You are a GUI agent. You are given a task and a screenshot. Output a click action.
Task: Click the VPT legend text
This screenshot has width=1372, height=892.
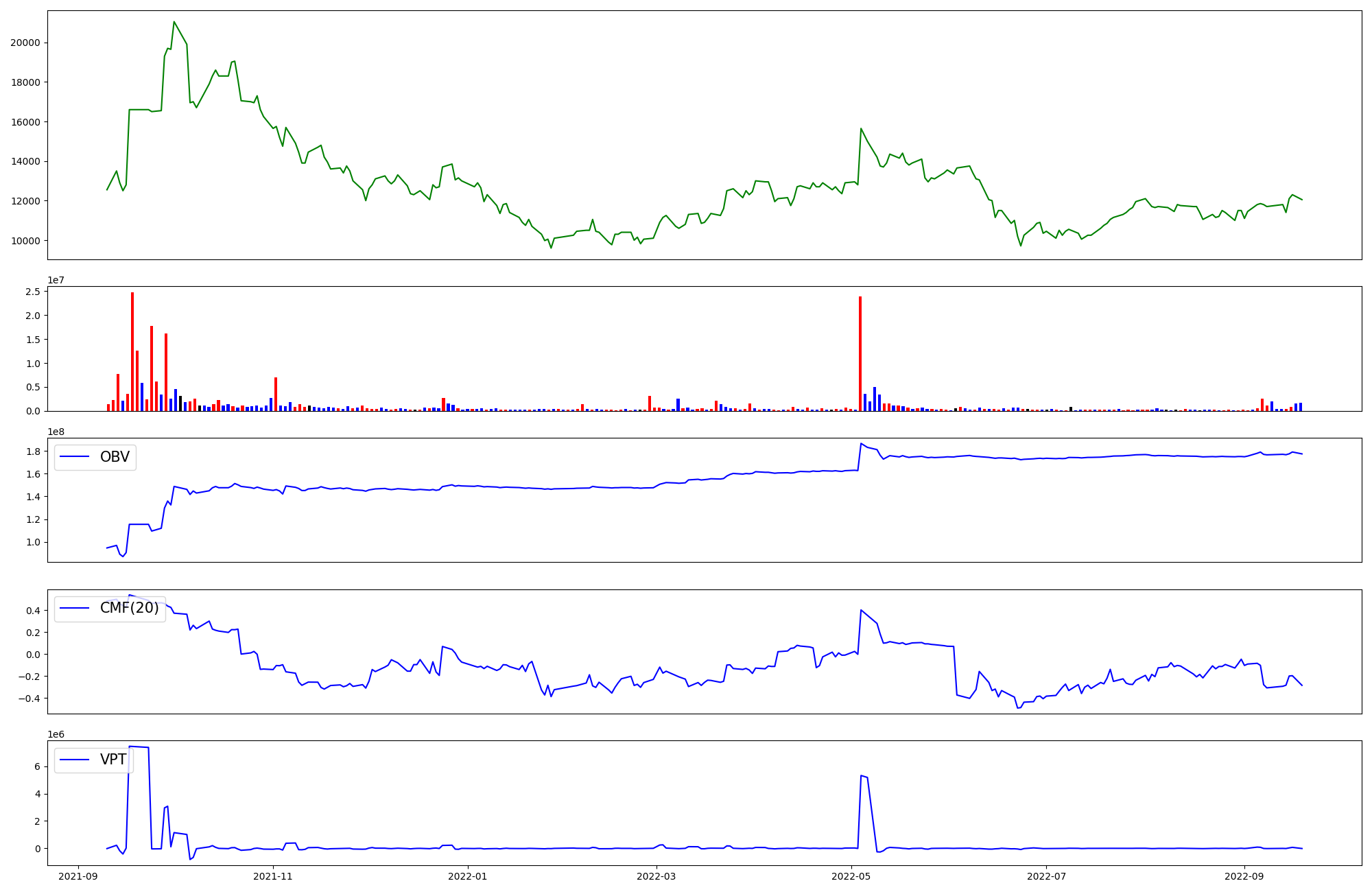coord(113,760)
